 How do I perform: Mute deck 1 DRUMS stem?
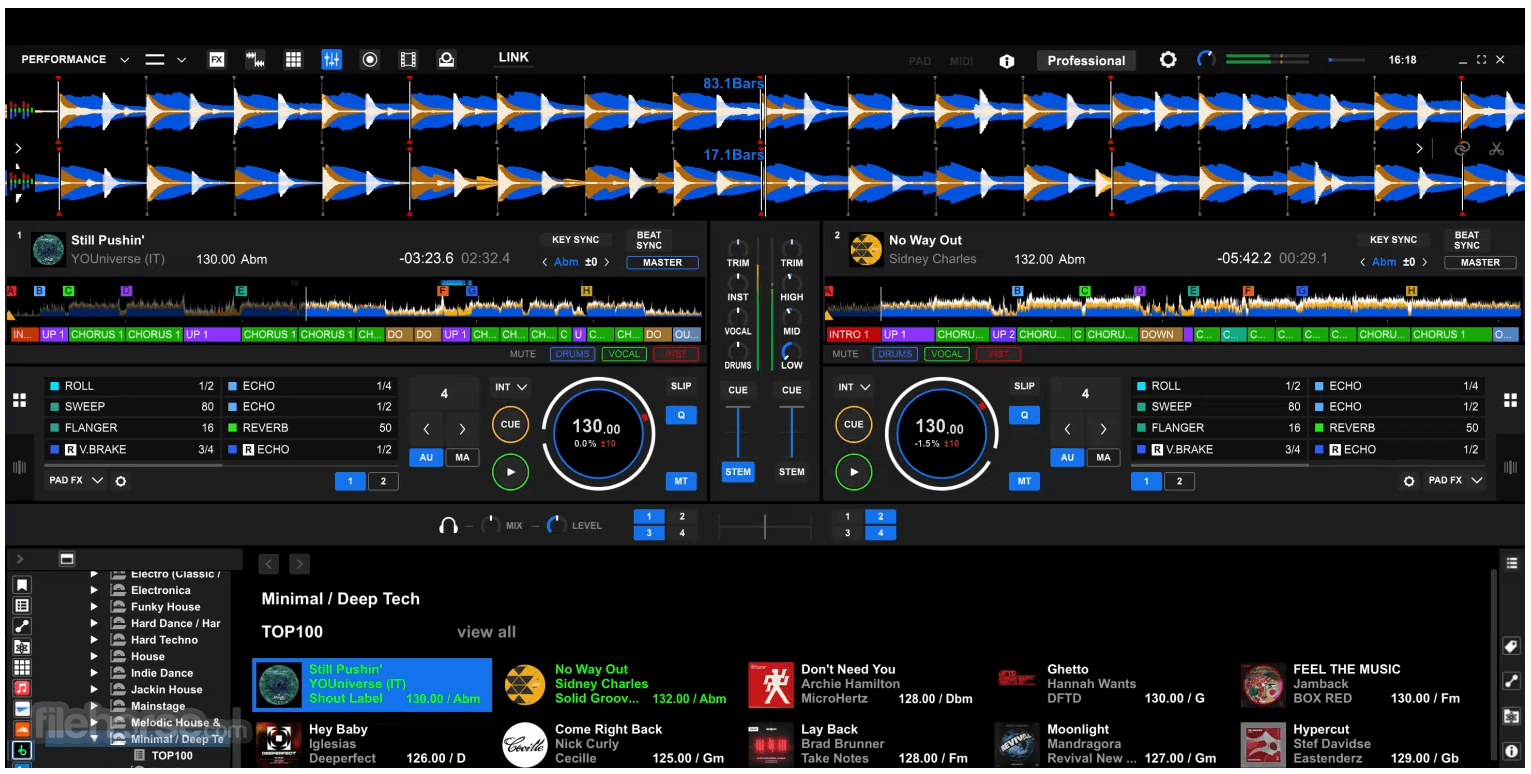pos(572,354)
